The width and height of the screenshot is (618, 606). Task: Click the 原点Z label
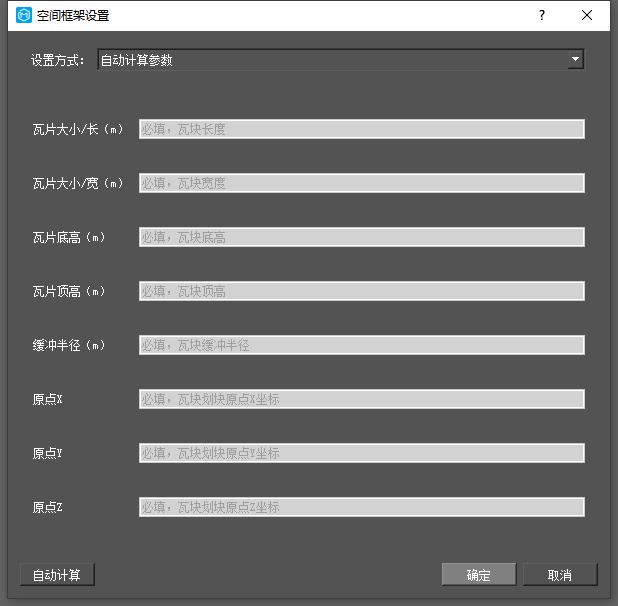[47, 507]
